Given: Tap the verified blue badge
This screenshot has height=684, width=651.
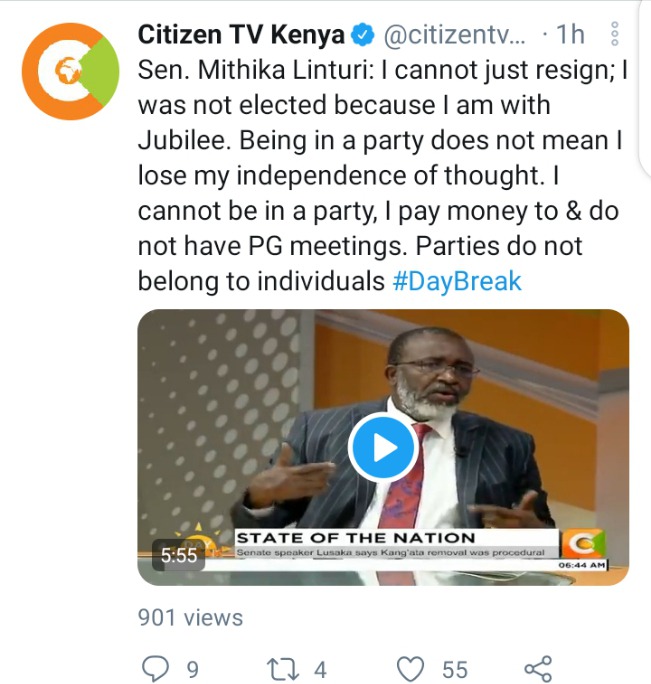Looking at the screenshot, I should 363,34.
